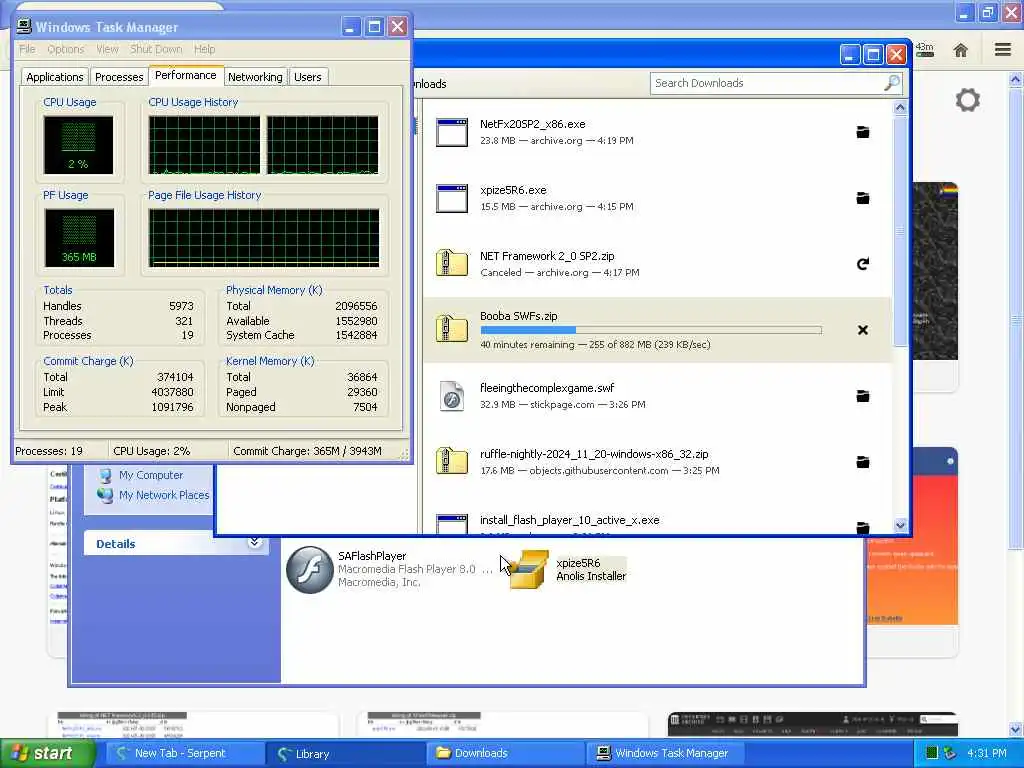
Task: Switch to Downloads taskbar button
Action: pos(505,753)
